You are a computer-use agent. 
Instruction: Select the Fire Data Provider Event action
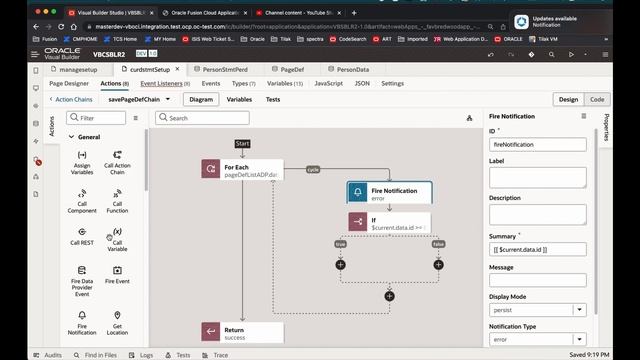[82, 281]
